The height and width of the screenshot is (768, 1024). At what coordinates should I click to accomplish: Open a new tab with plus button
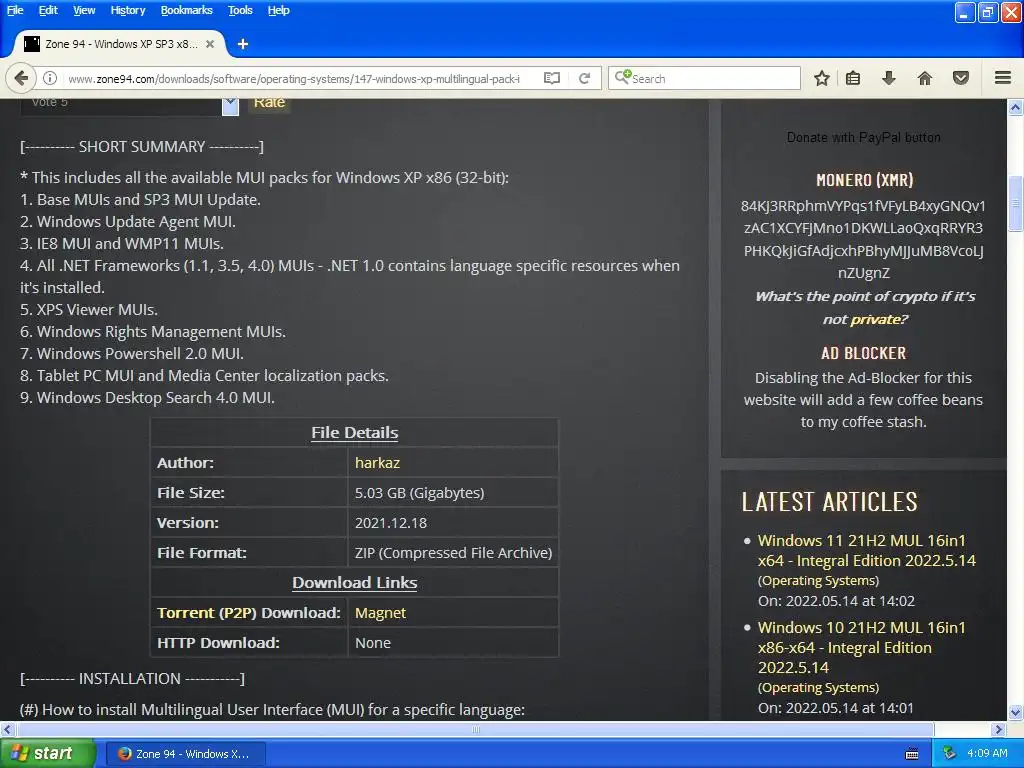pyautogui.click(x=243, y=44)
